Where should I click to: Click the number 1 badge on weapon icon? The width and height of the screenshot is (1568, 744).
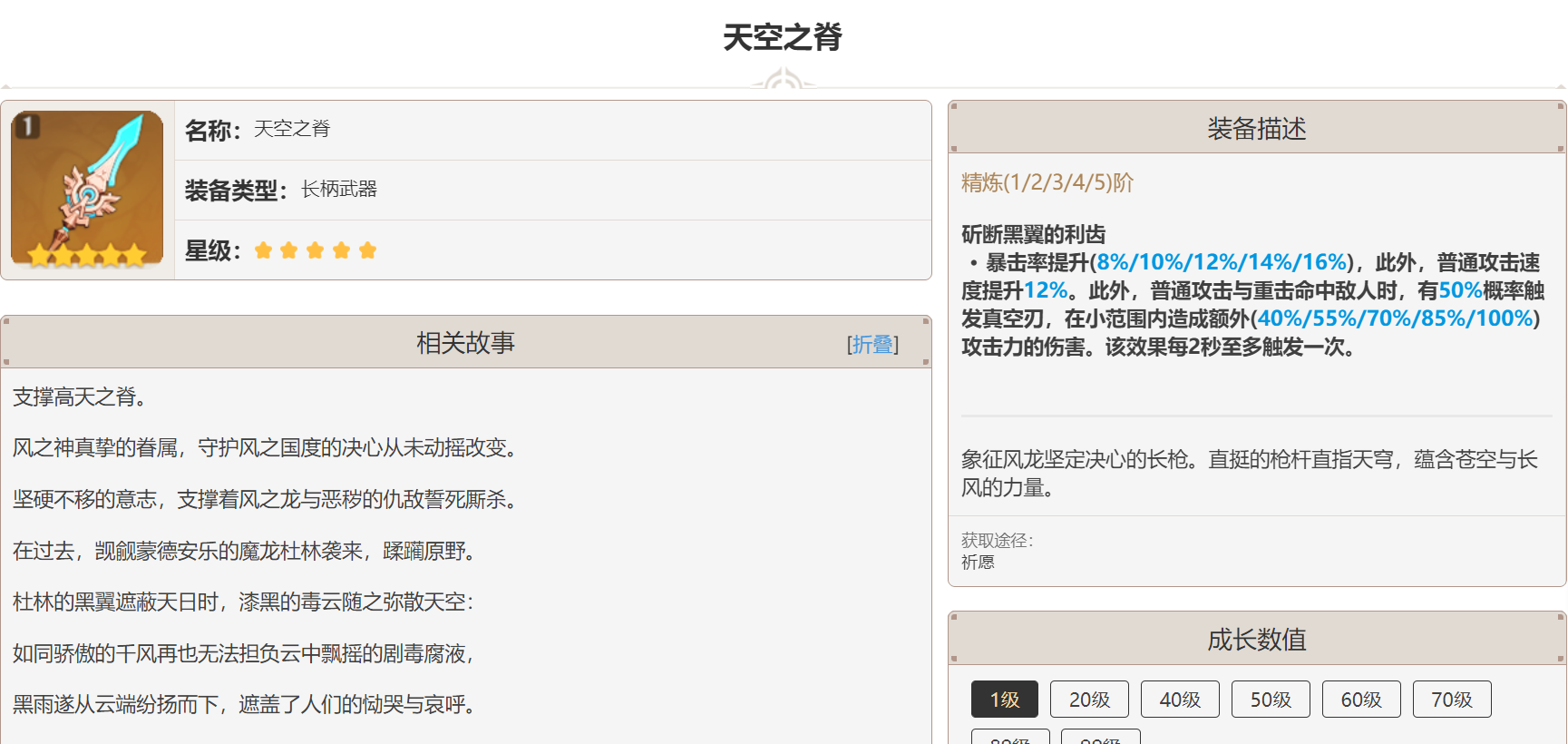tap(27, 126)
